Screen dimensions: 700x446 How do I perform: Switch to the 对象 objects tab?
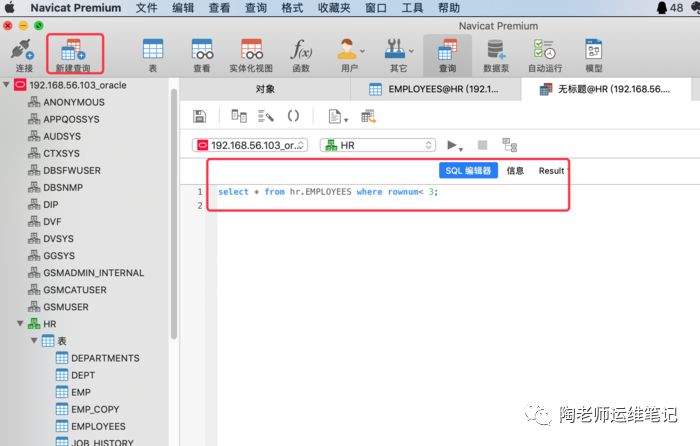click(265, 89)
